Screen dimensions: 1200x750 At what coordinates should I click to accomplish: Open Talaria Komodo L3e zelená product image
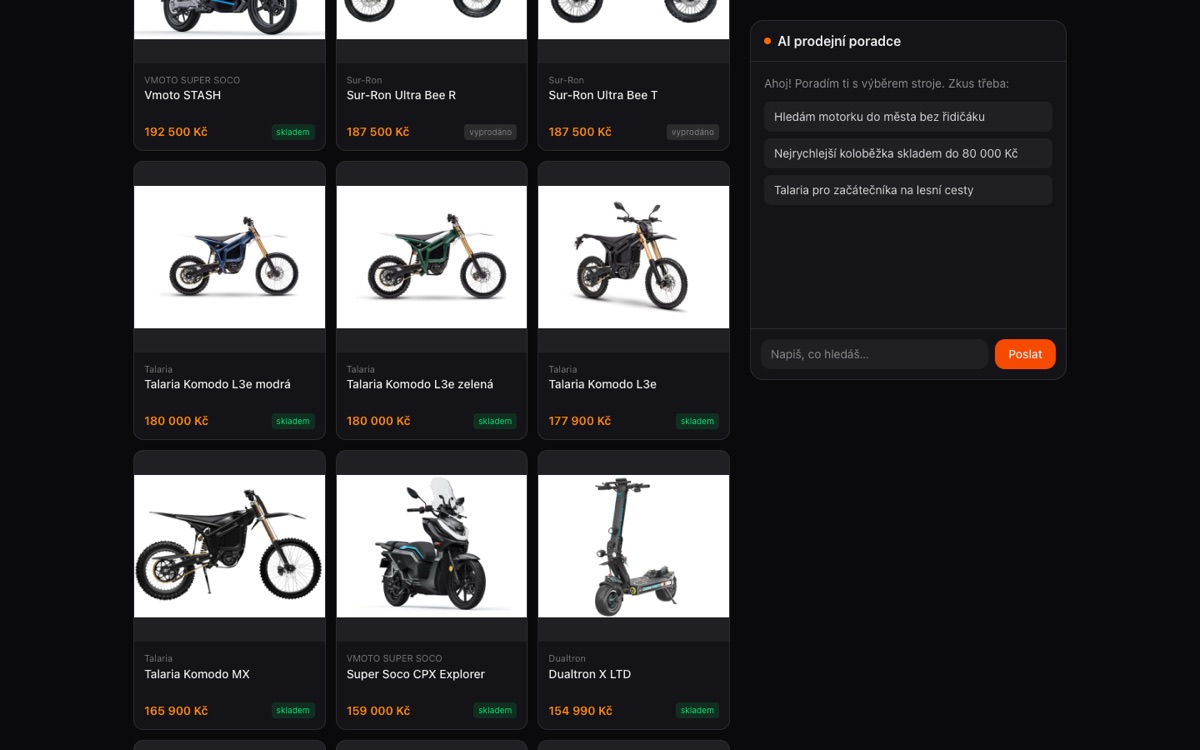click(431, 257)
